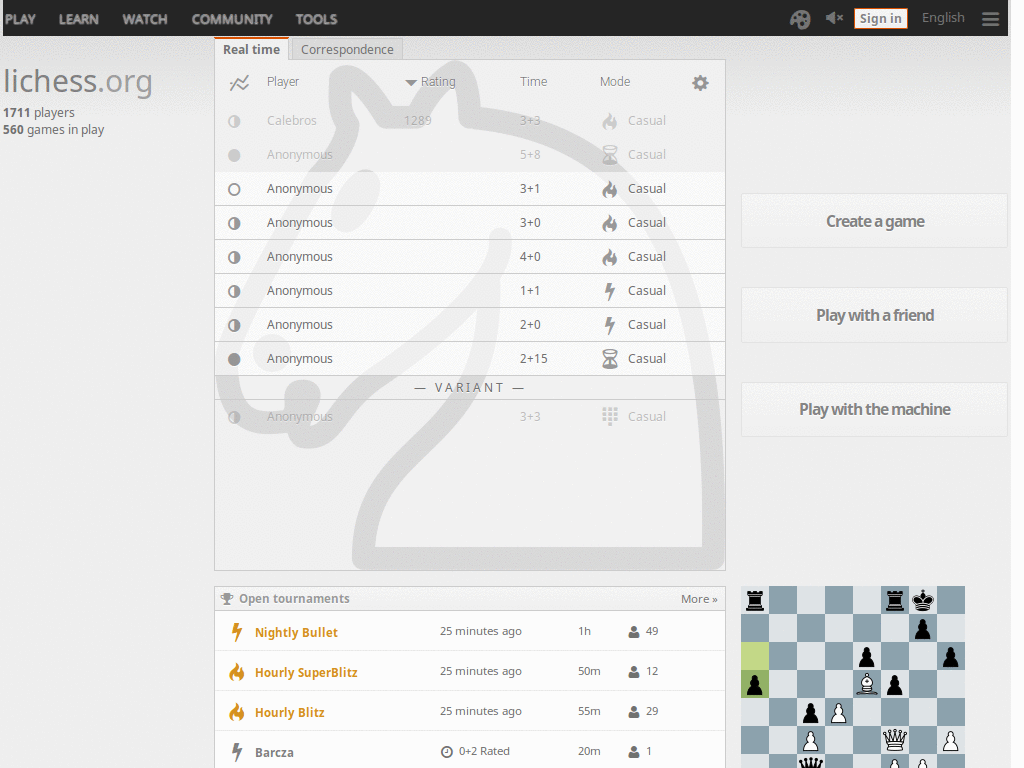This screenshot has height=768, width=1024.
Task: Open the WATCH menu
Action: (145, 19)
